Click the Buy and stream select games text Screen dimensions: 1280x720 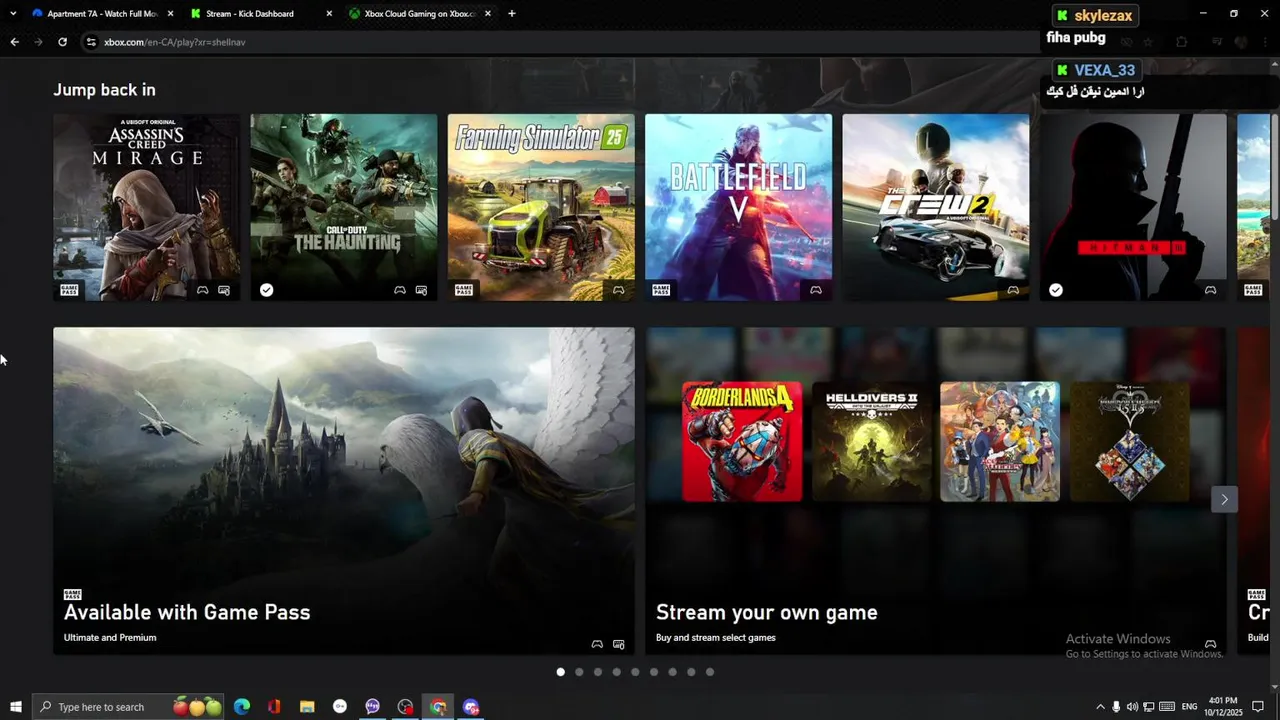(x=716, y=637)
